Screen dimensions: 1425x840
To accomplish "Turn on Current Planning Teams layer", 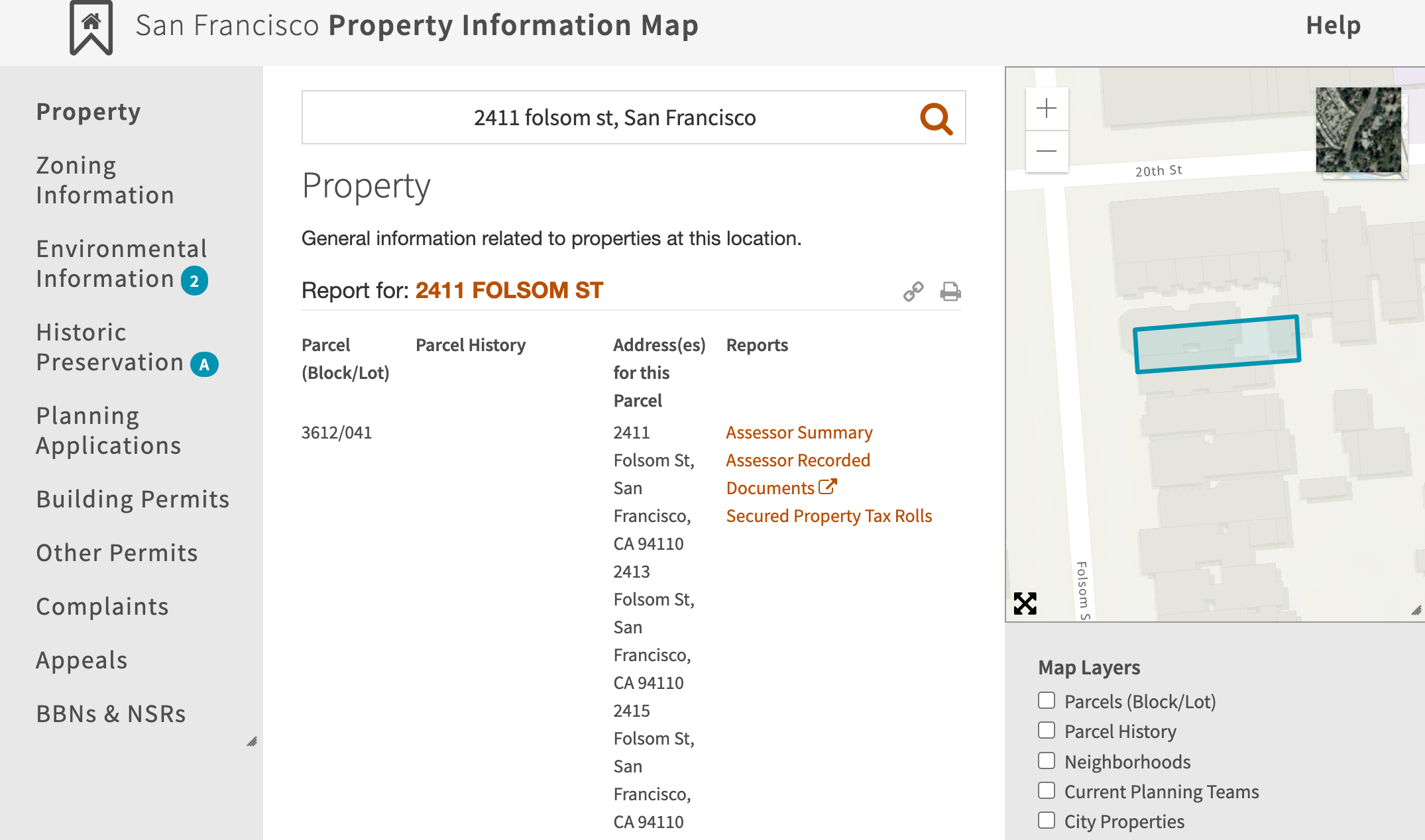I will 1047,791.
